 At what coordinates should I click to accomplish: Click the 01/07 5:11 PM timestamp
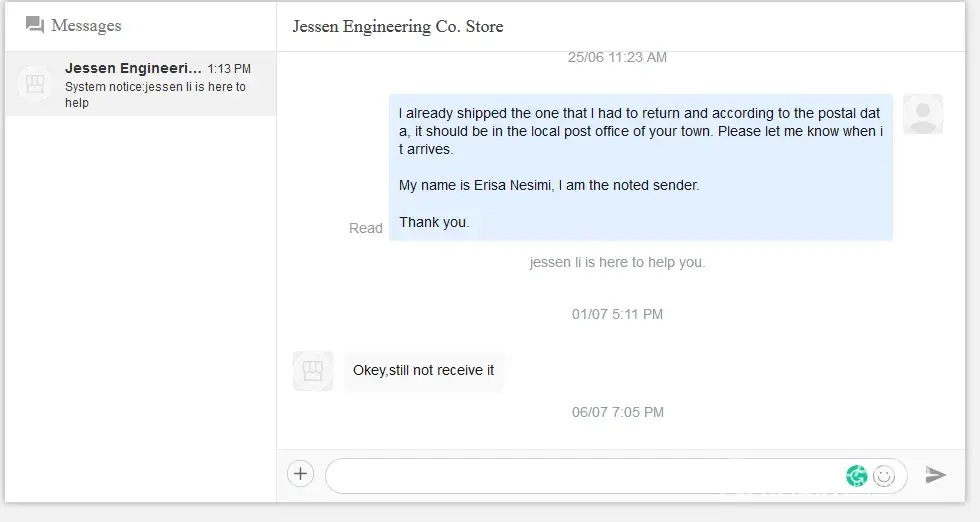617,314
